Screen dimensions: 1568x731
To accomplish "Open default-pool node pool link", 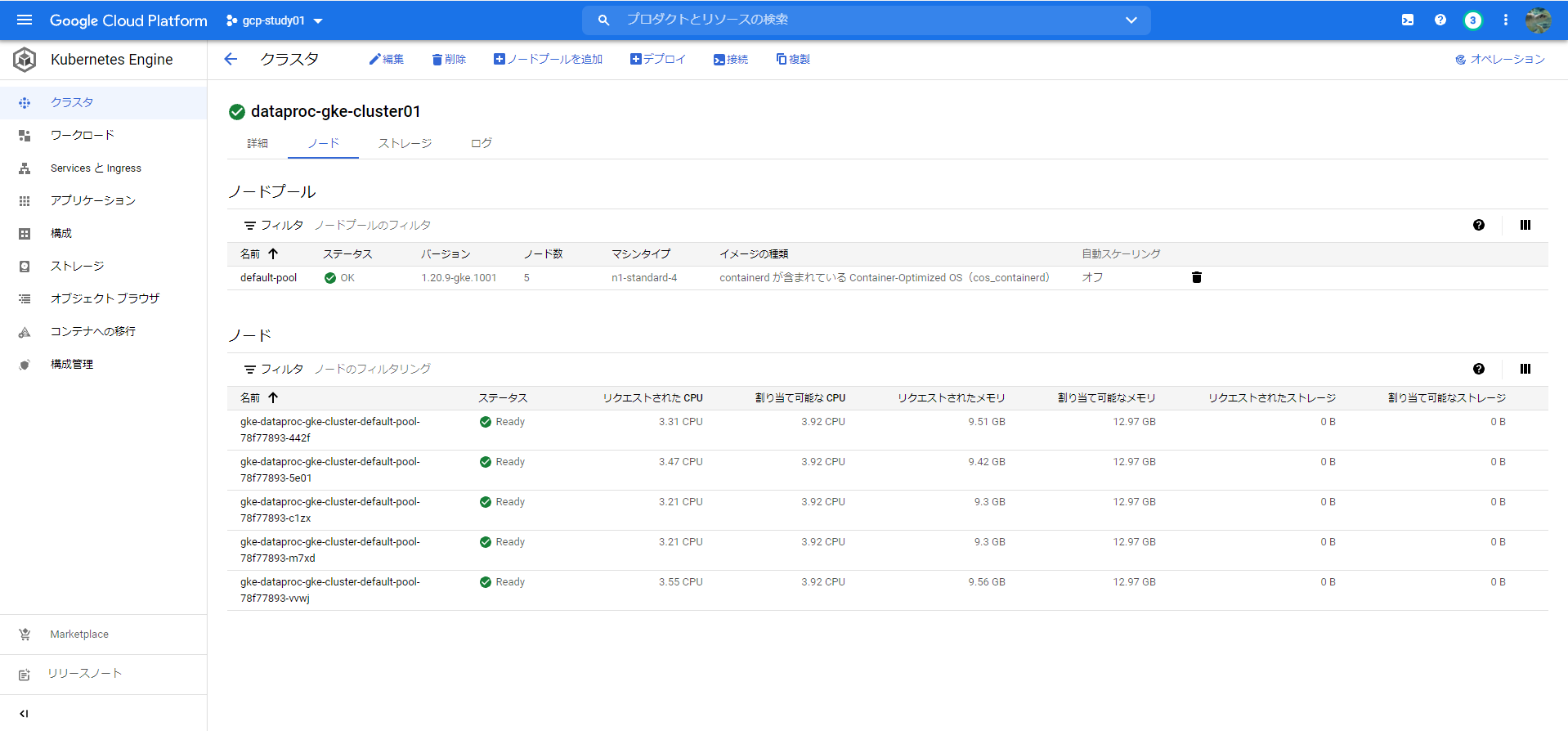I will [x=268, y=278].
